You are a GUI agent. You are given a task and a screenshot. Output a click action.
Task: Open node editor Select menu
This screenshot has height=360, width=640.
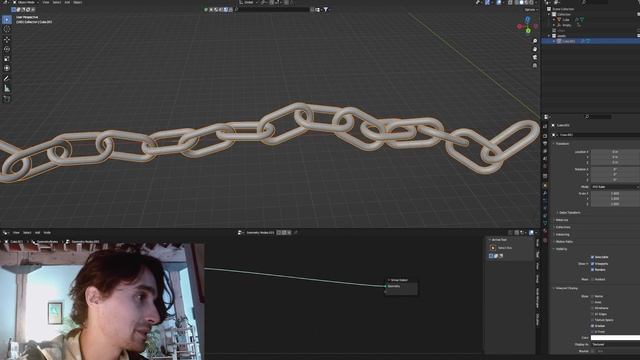pyautogui.click(x=27, y=233)
